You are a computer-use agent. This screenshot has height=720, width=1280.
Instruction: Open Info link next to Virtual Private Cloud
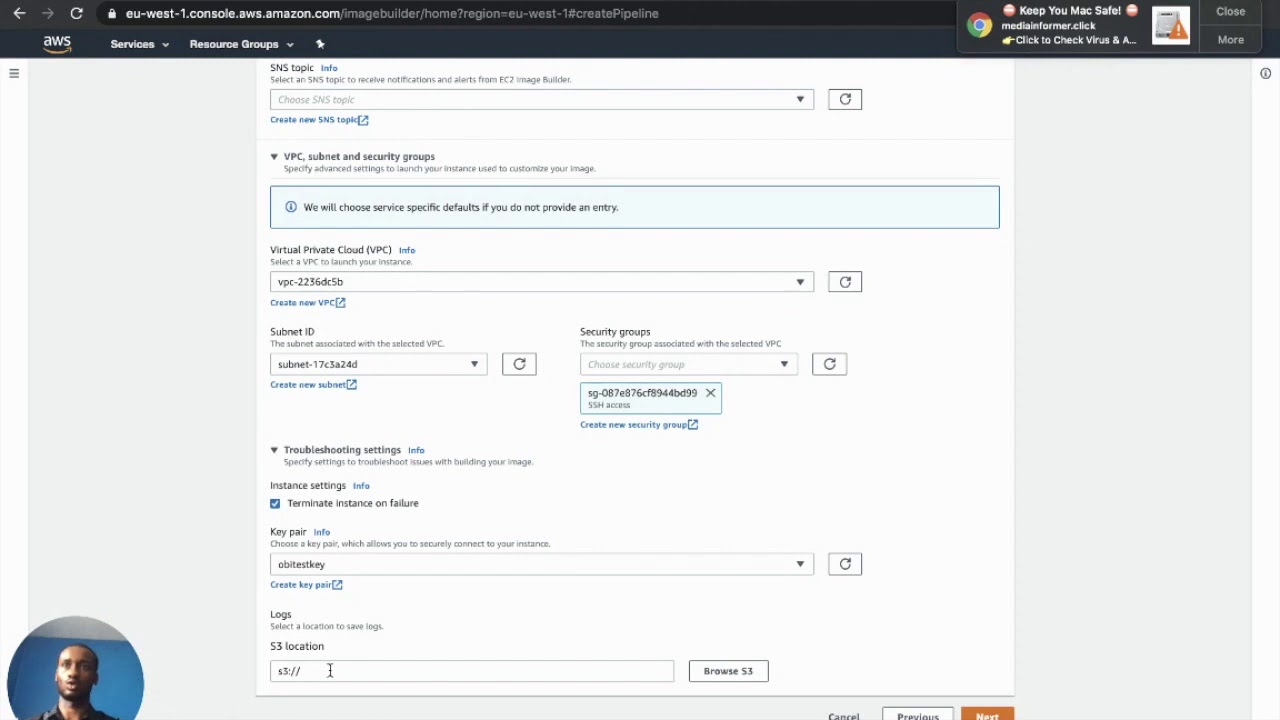click(407, 250)
